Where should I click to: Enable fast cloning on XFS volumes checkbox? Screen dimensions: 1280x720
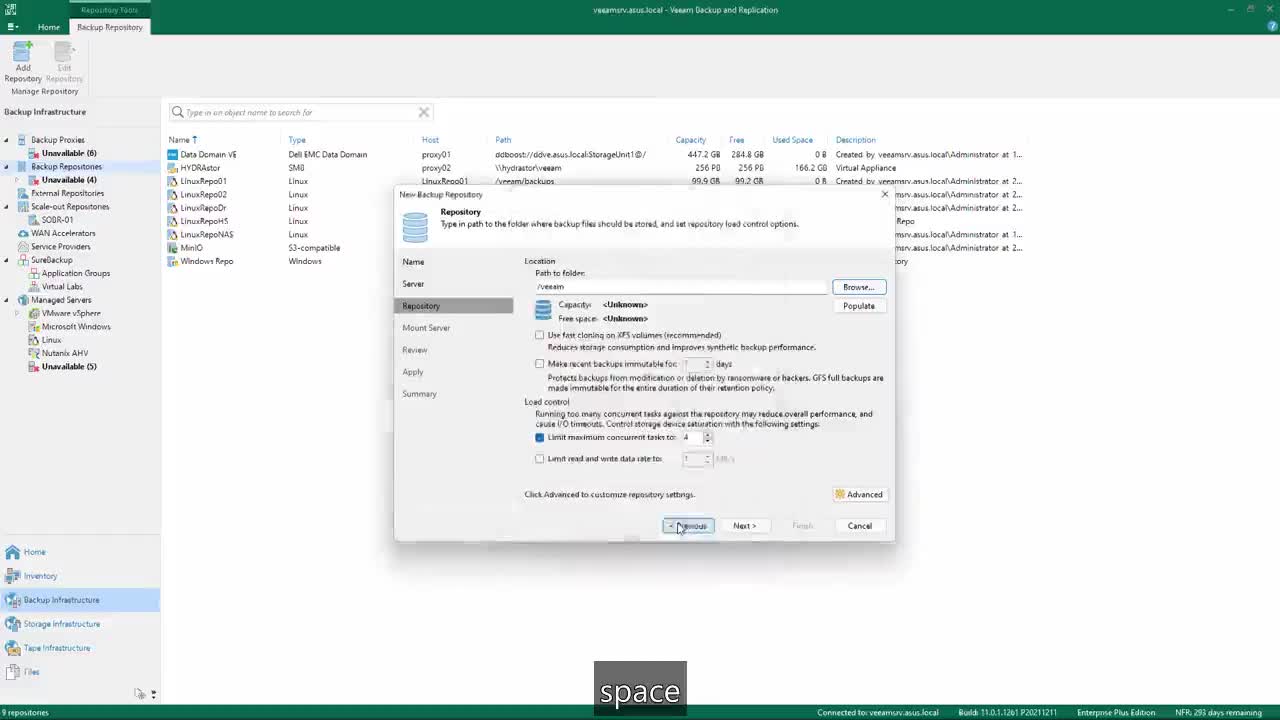pyautogui.click(x=540, y=335)
